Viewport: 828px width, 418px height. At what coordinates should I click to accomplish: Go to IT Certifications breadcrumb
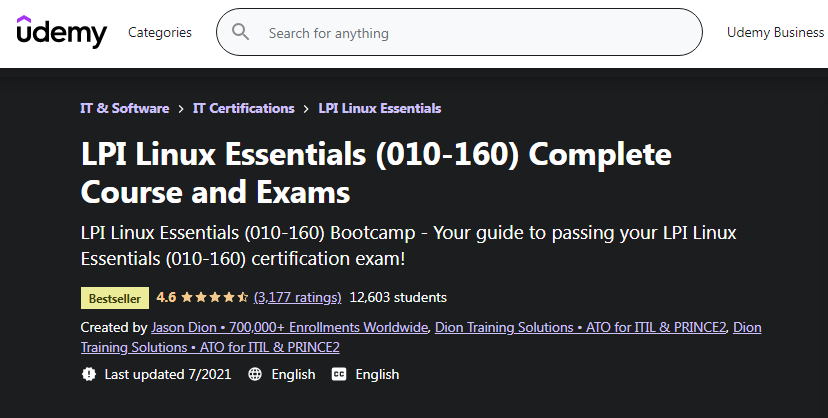tap(243, 108)
